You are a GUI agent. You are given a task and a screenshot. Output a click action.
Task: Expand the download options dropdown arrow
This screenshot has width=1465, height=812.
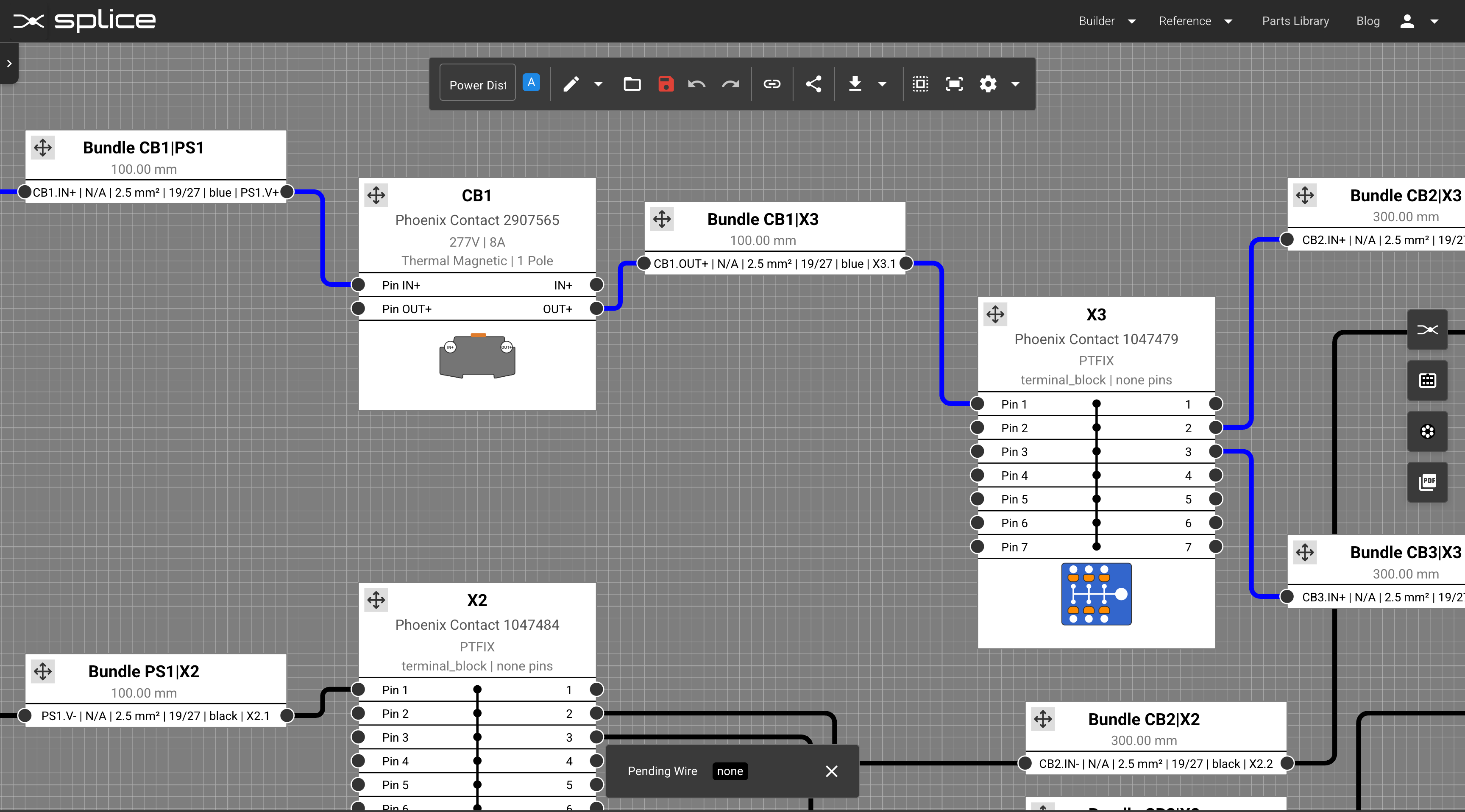[882, 84]
